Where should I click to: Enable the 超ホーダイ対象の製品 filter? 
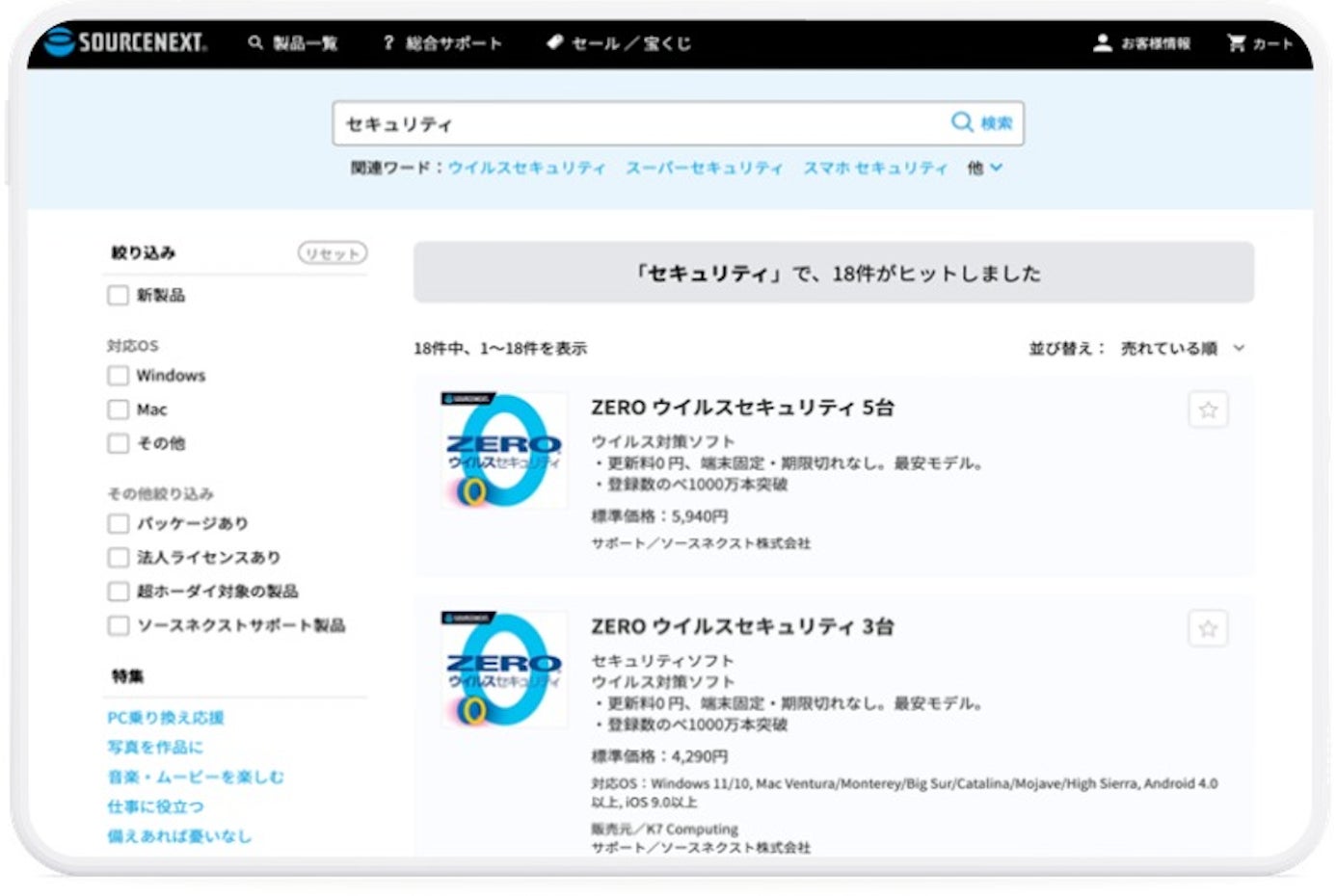coord(118,591)
